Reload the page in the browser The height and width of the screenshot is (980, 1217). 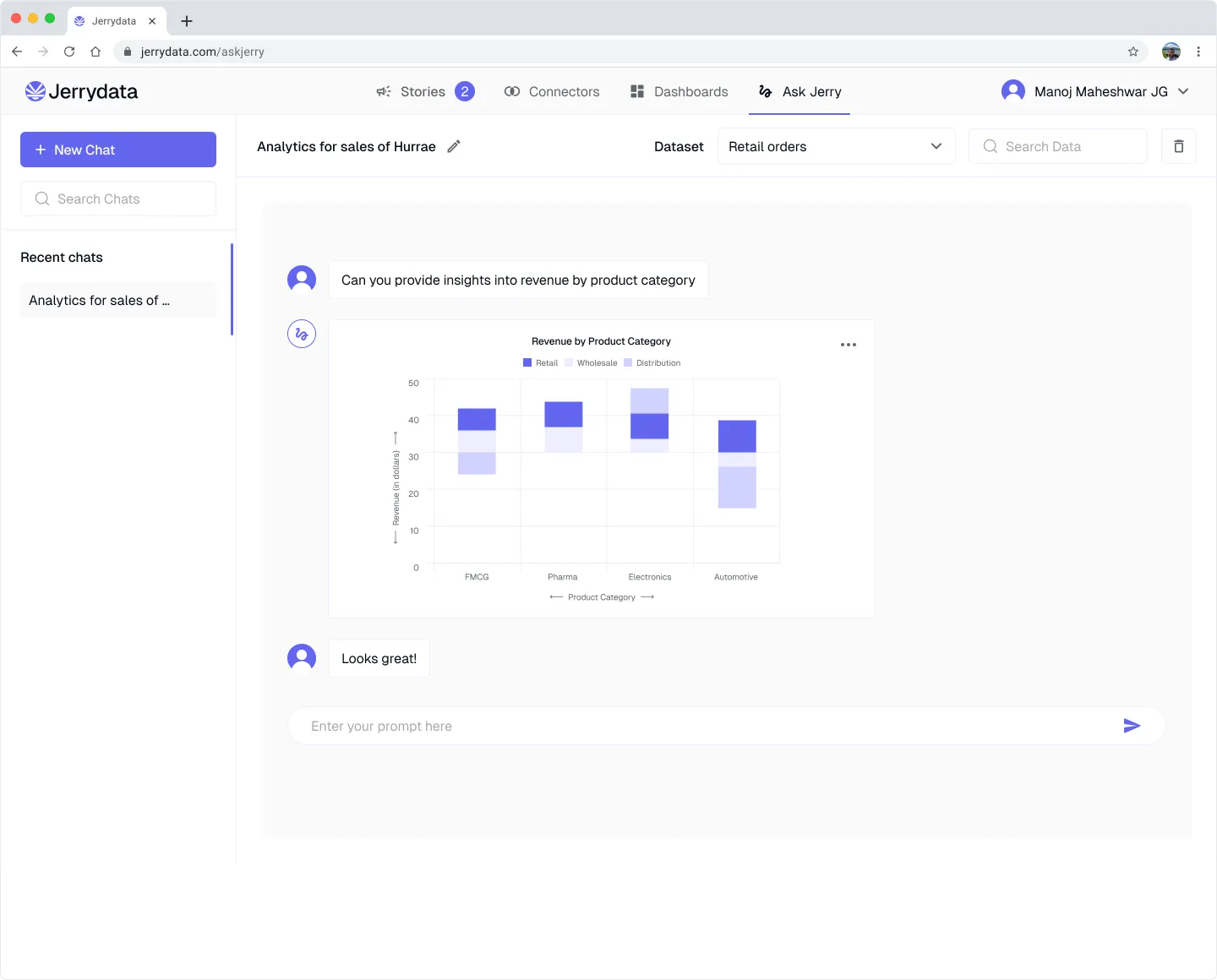point(69,52)
